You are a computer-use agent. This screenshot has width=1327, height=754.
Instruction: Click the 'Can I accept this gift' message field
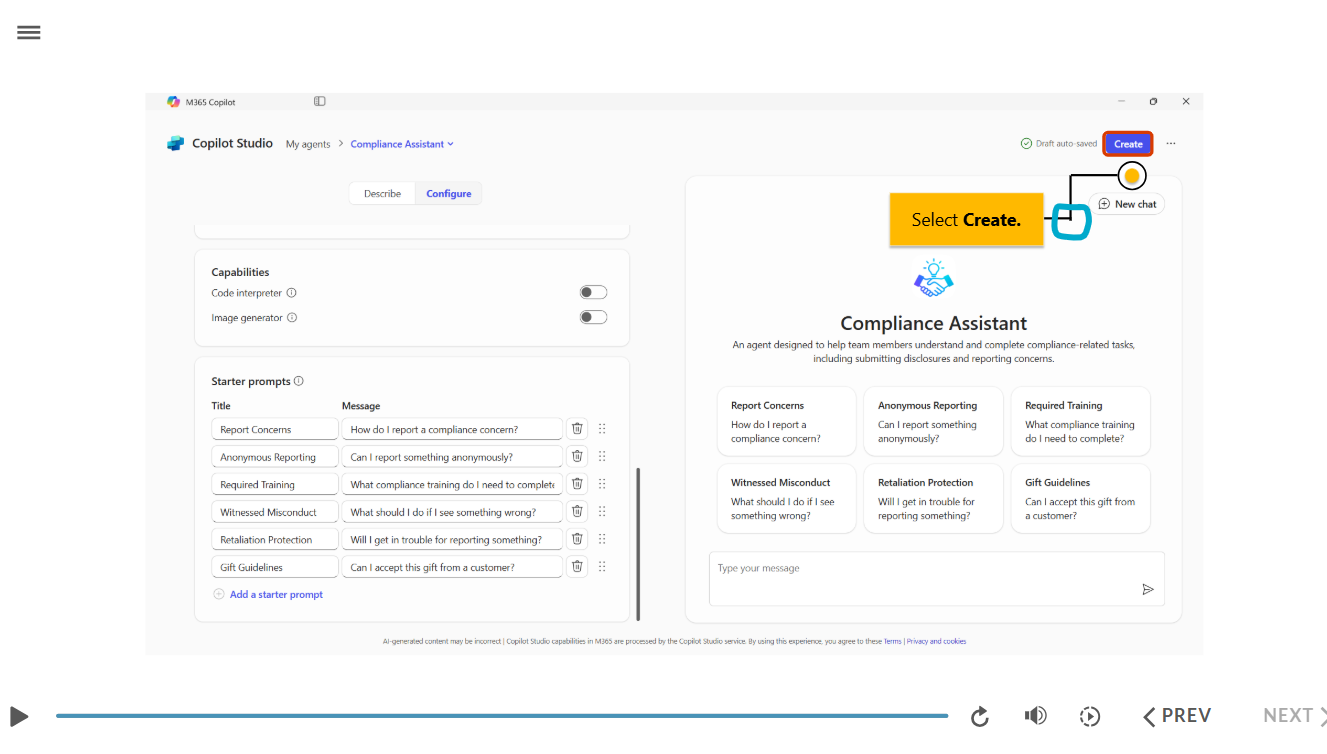(452, 567)
